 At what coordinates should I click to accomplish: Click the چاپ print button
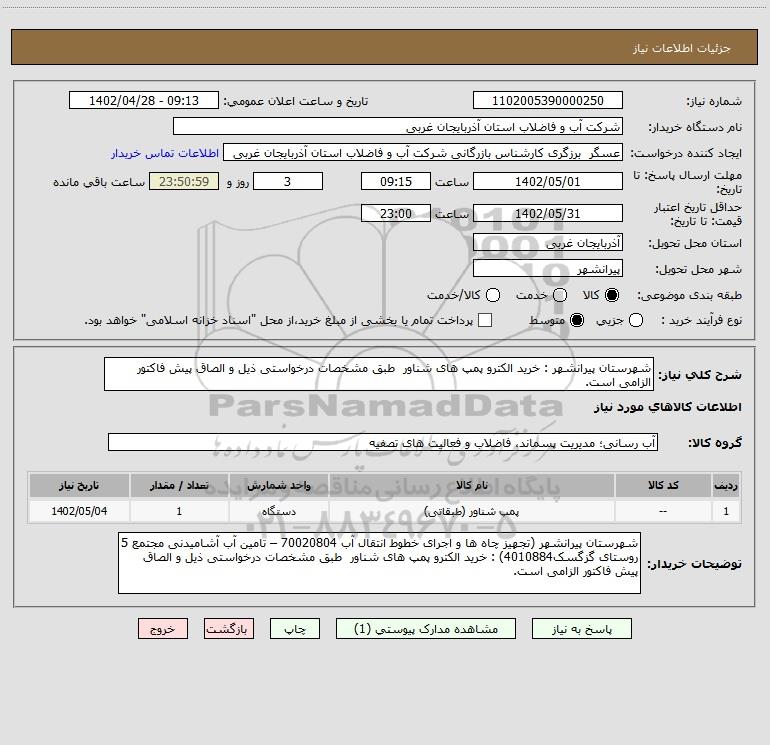295,629
